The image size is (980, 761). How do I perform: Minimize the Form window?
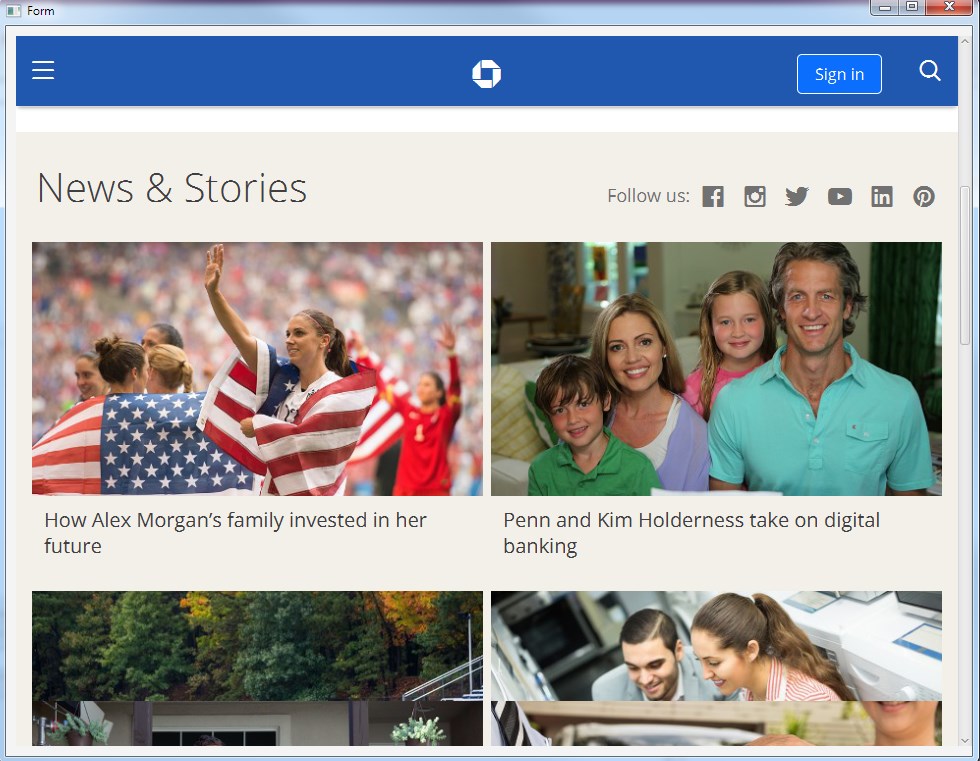[x=884, y=7]
